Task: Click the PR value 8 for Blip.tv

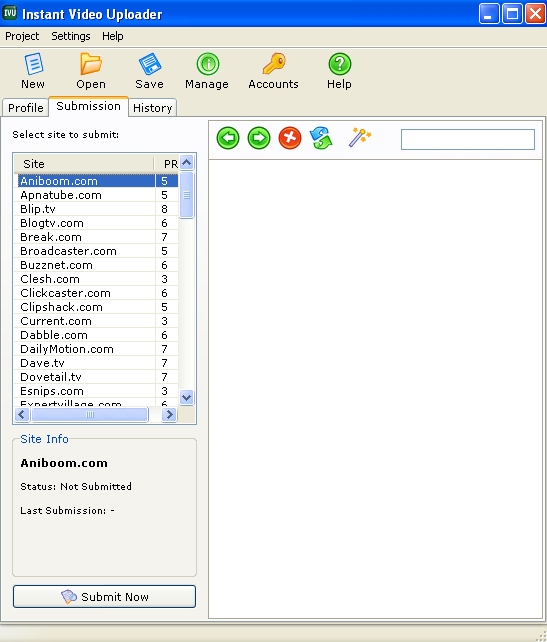Action: pyautogui.click(x=164, y=209)
